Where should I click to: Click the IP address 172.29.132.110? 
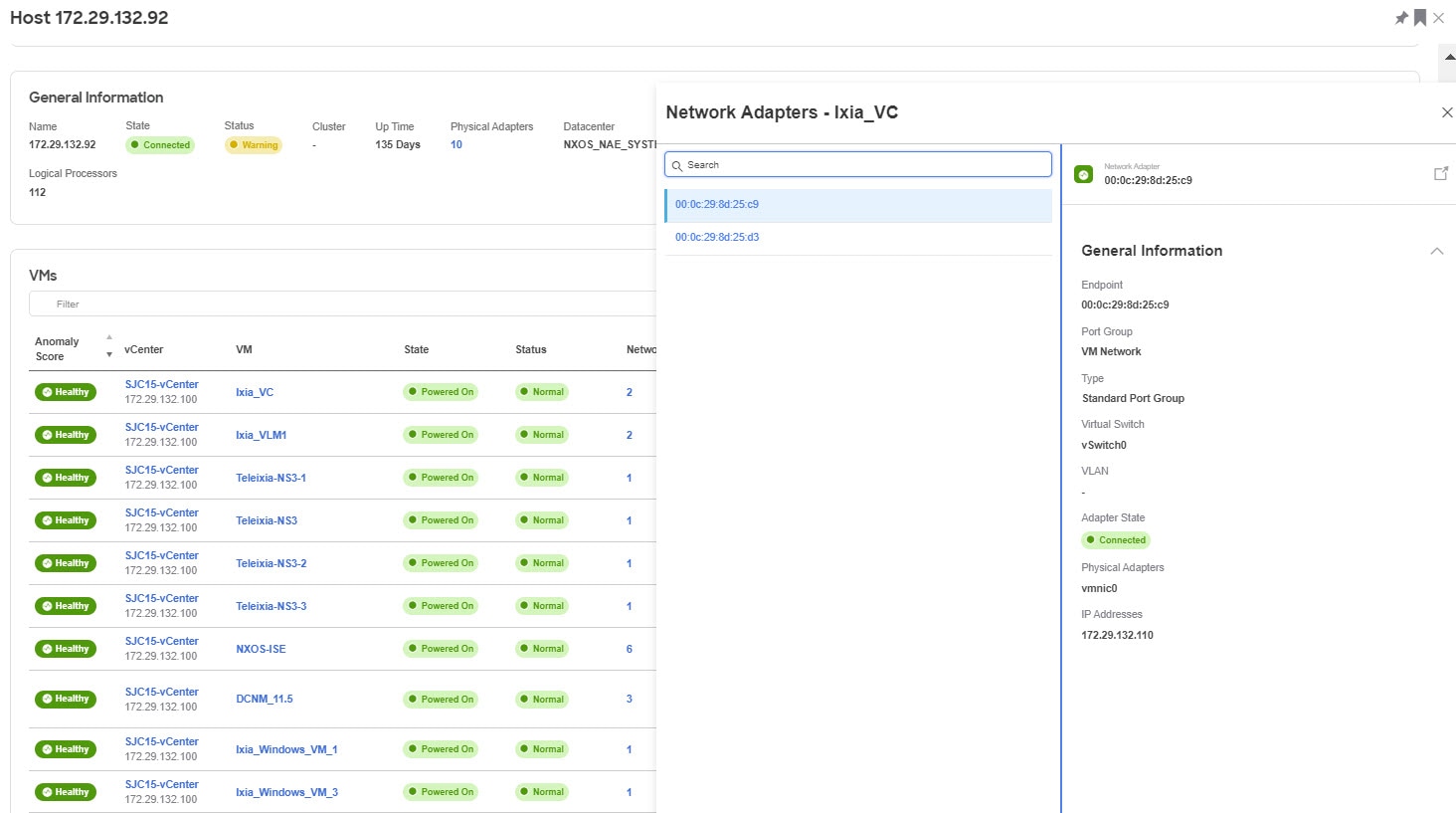(x=1118, y=635)
